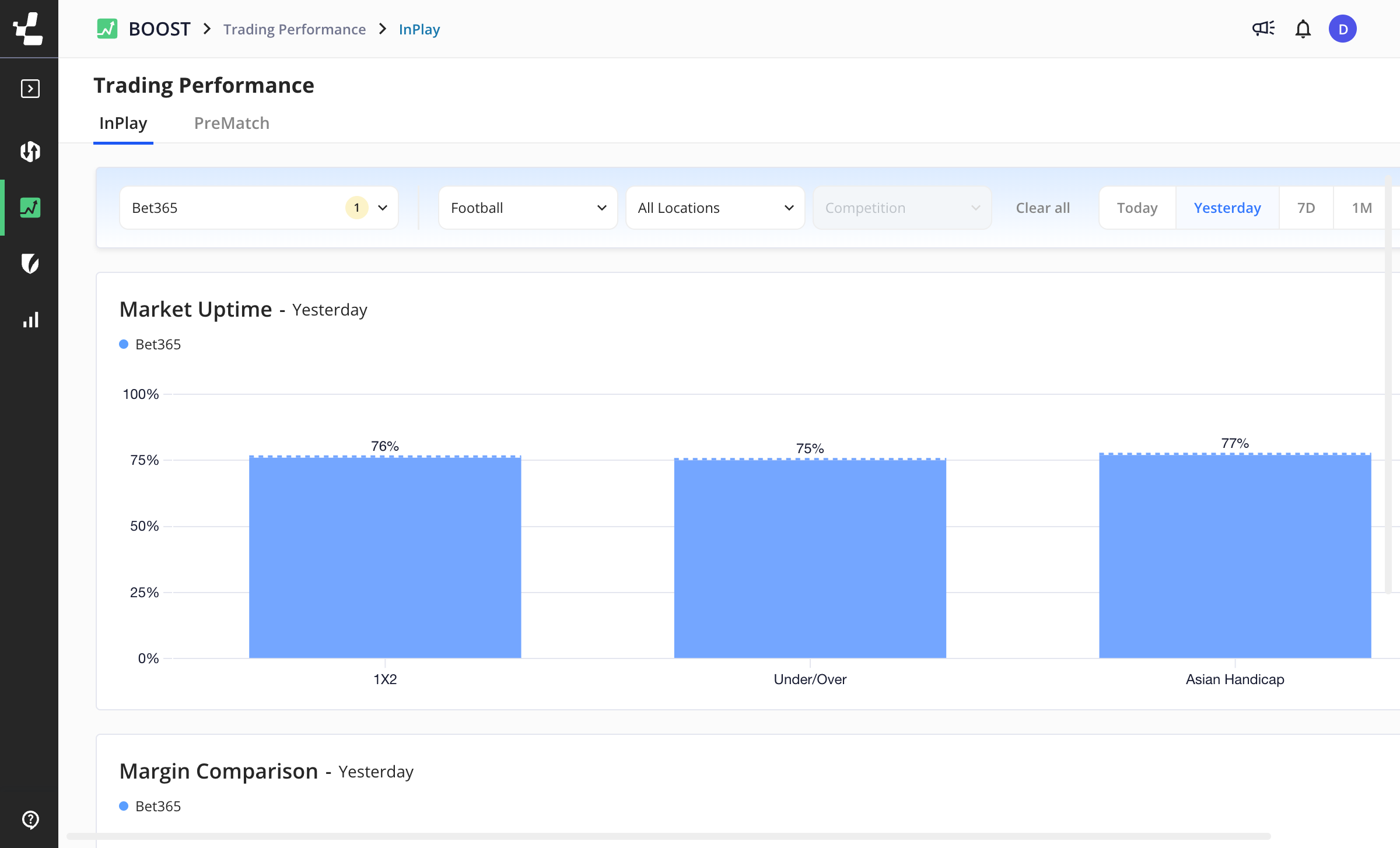The width and height of the screenshot is (1400, 848).
Task: Click the green Boost chart sidebar icon
Action: click(30, 208)
